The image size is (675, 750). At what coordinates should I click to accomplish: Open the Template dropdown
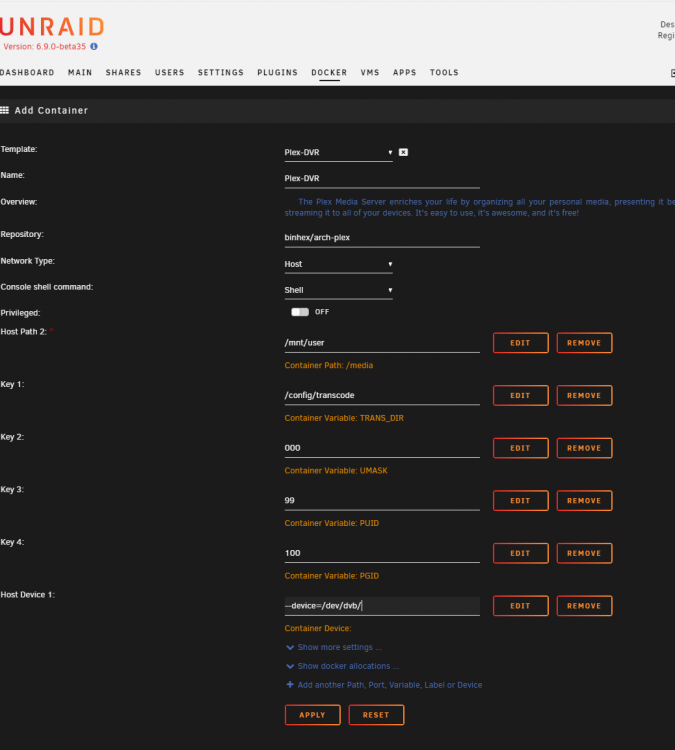pyautogui.click(x=338, y=153)
